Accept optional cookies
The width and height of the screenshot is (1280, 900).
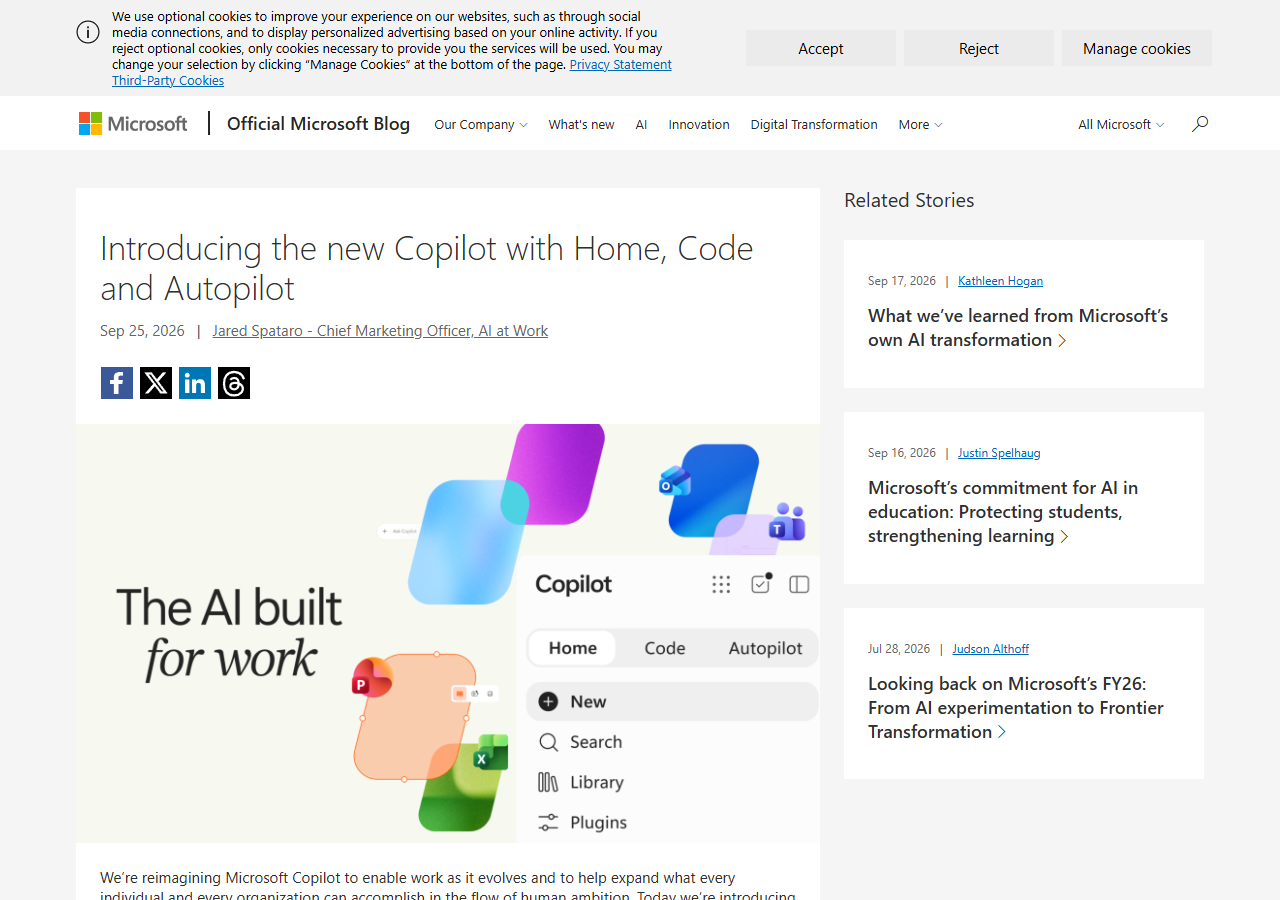pos(821,48)
